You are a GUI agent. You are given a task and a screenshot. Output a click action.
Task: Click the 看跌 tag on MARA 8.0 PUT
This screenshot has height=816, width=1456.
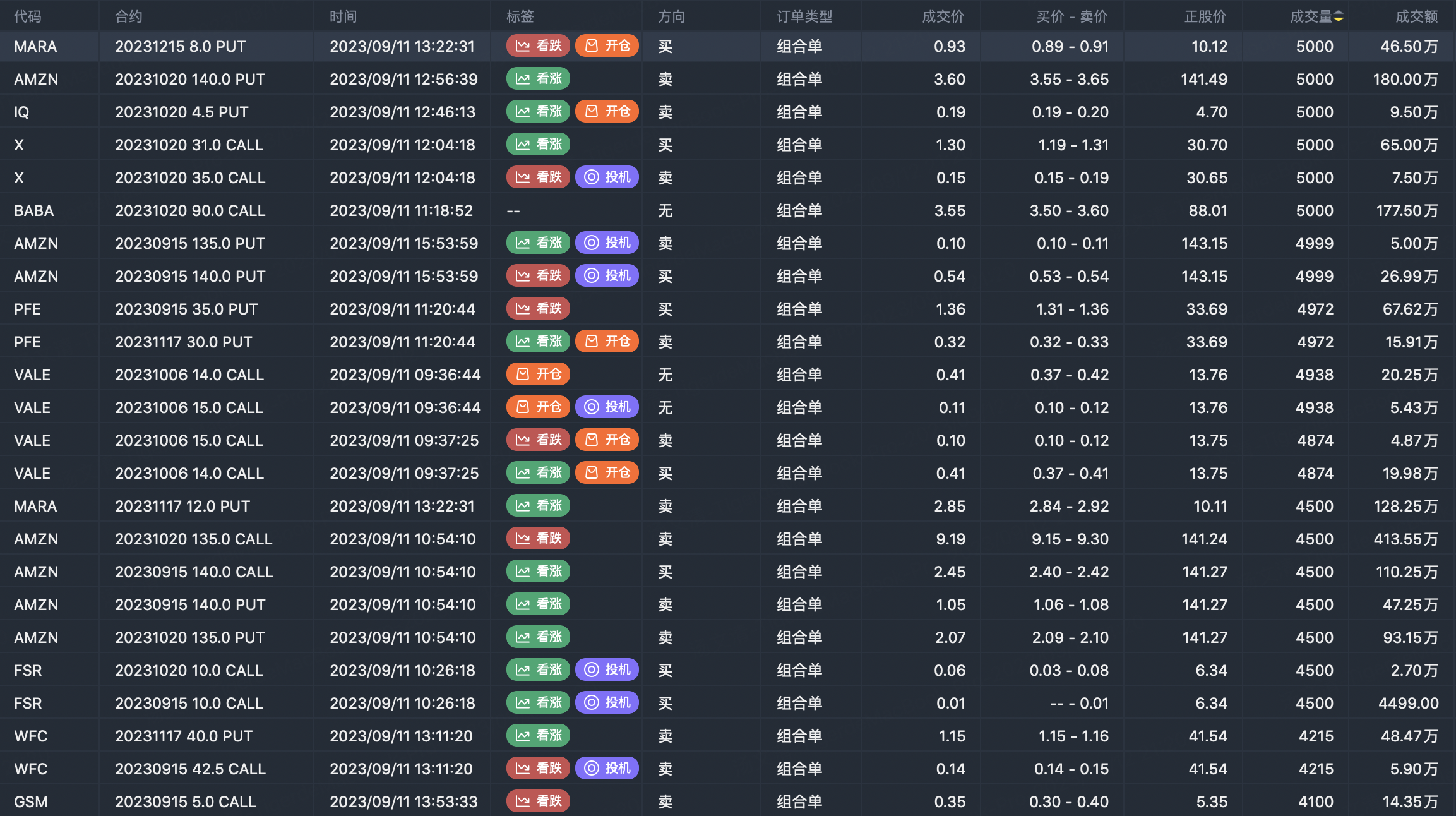coord(538,46)
